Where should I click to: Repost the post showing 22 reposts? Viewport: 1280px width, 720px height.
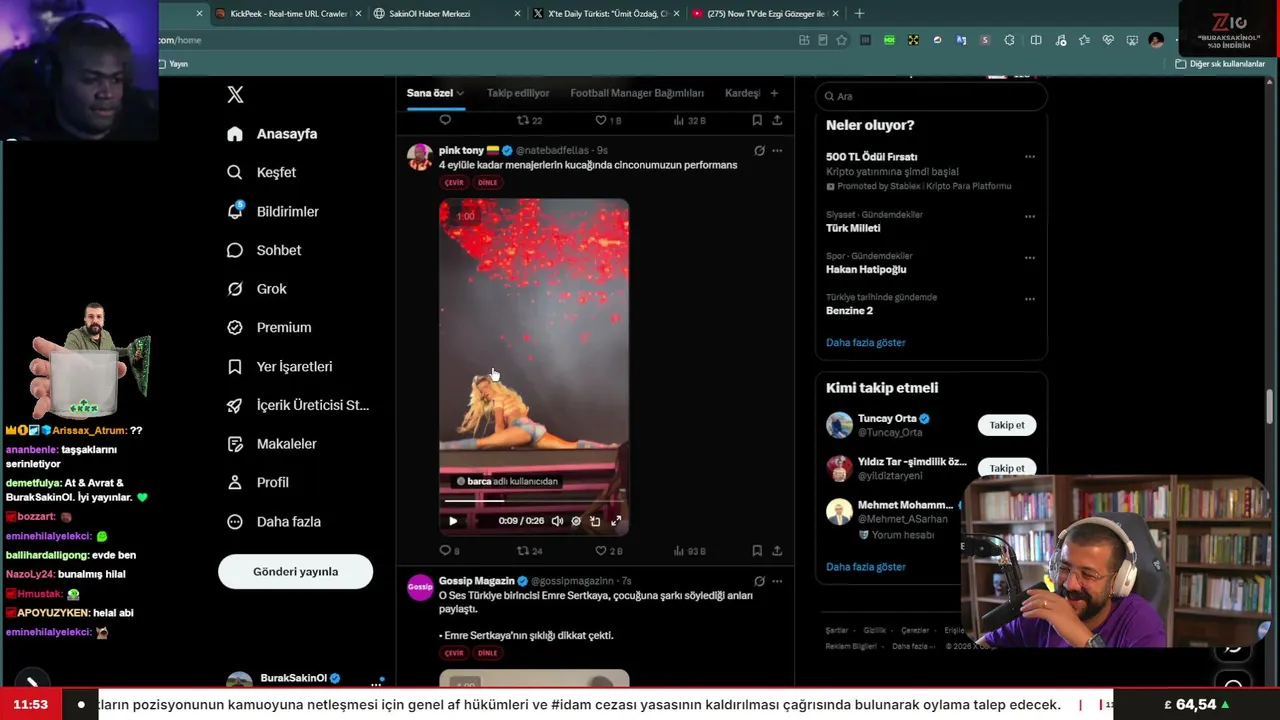(529, 120)
